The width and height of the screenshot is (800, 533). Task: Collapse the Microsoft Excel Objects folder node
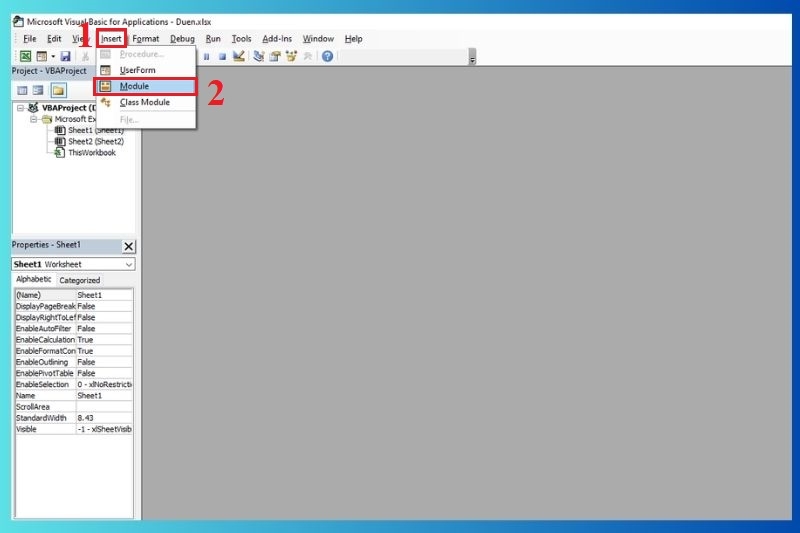point(33,119)
